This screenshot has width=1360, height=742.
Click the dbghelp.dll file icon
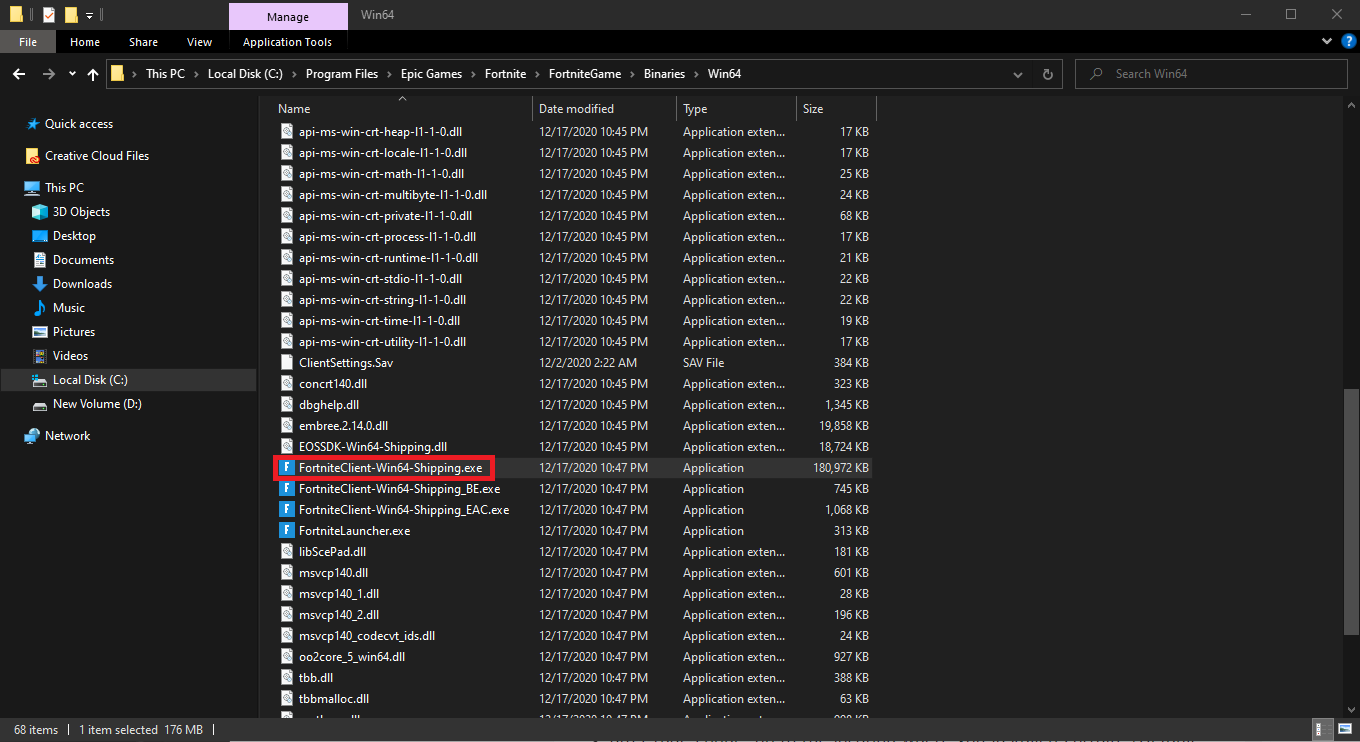(287, 405)
